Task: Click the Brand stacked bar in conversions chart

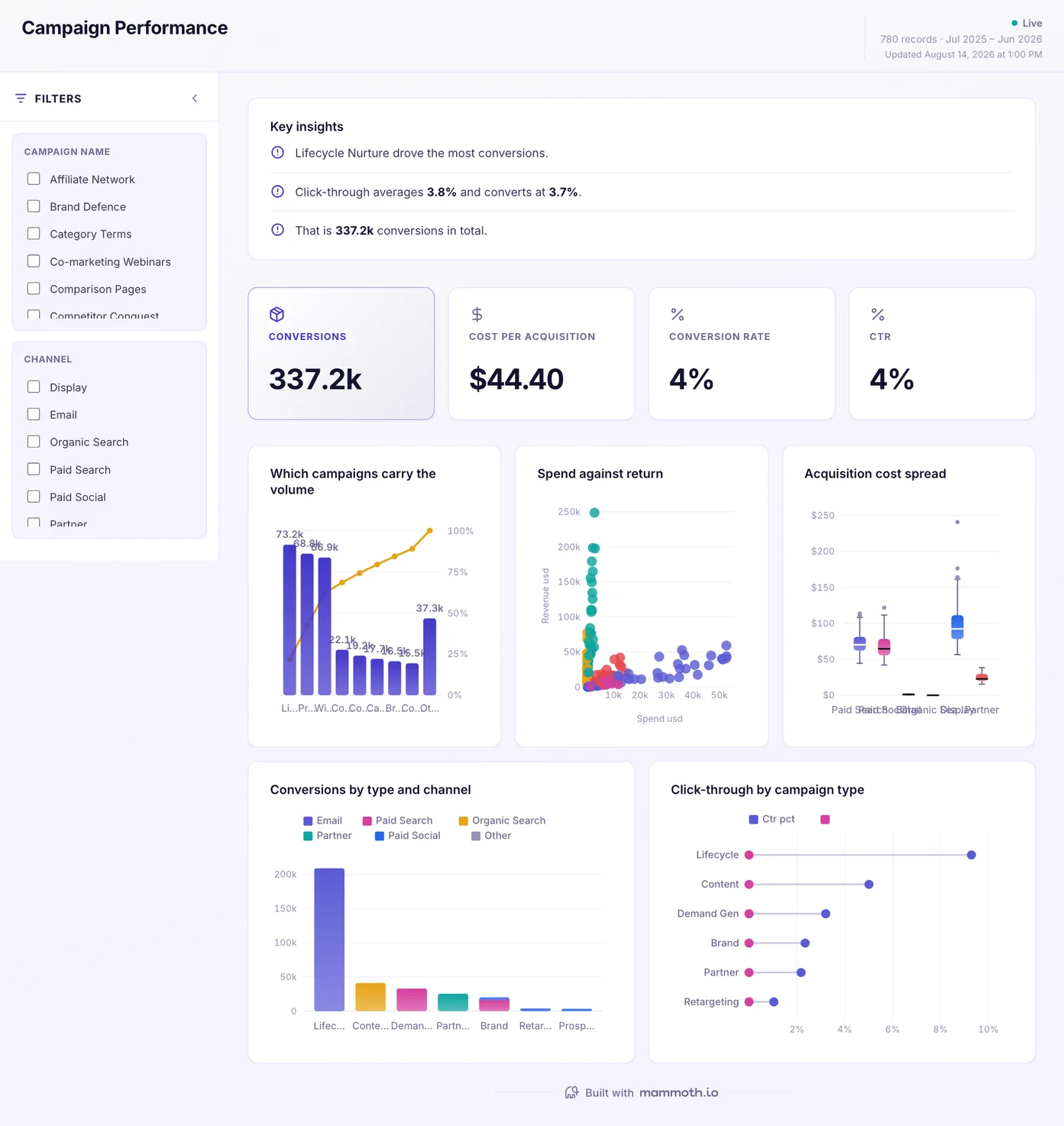Action: [x=494, y=1004]
